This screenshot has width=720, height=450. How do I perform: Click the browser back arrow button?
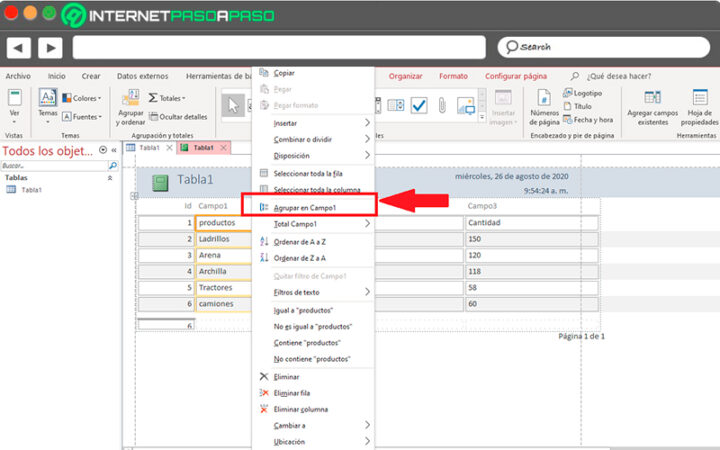click(x=18, y=47)
